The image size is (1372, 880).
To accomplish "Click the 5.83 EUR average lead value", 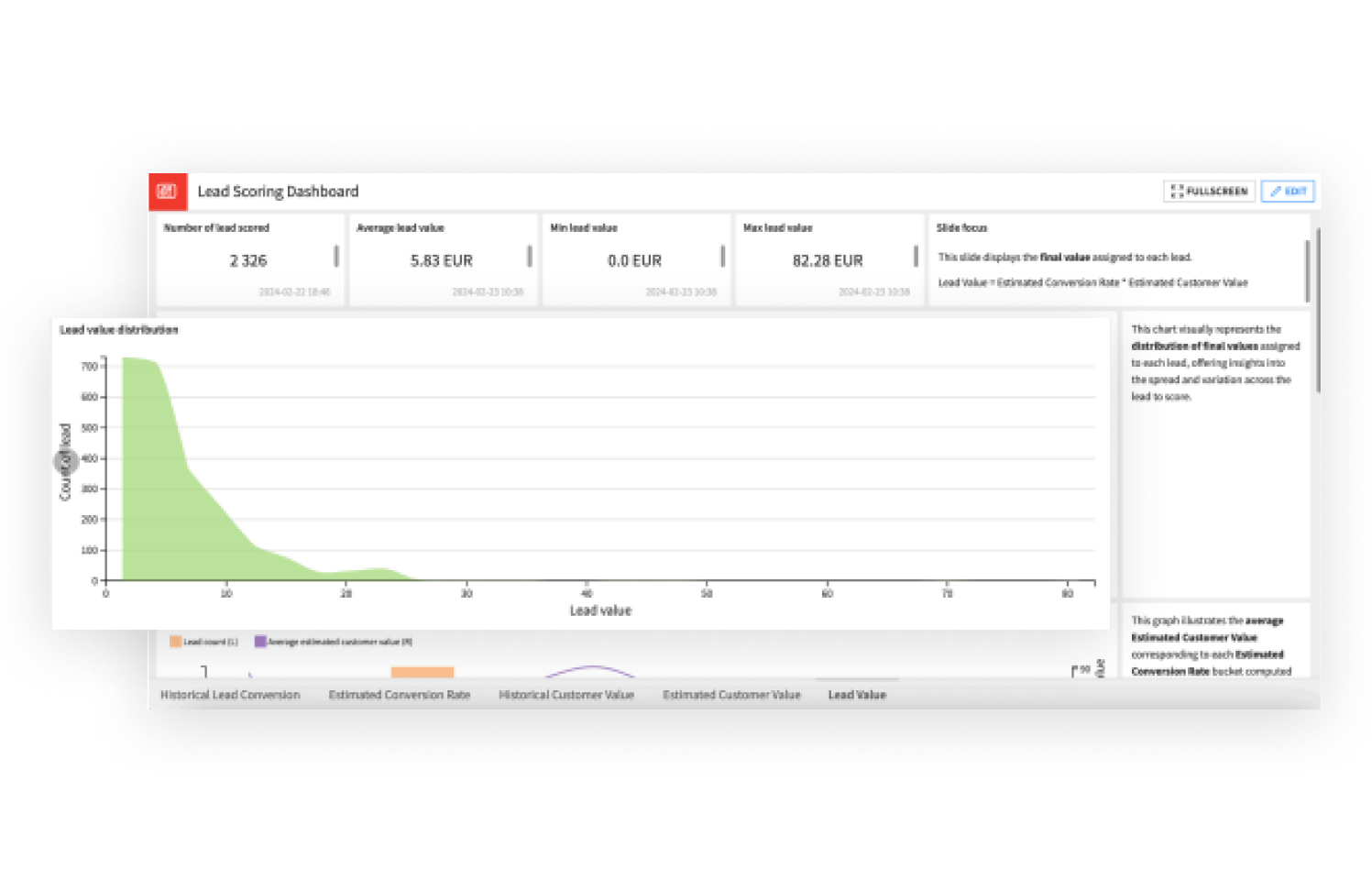I will [441, 261].
